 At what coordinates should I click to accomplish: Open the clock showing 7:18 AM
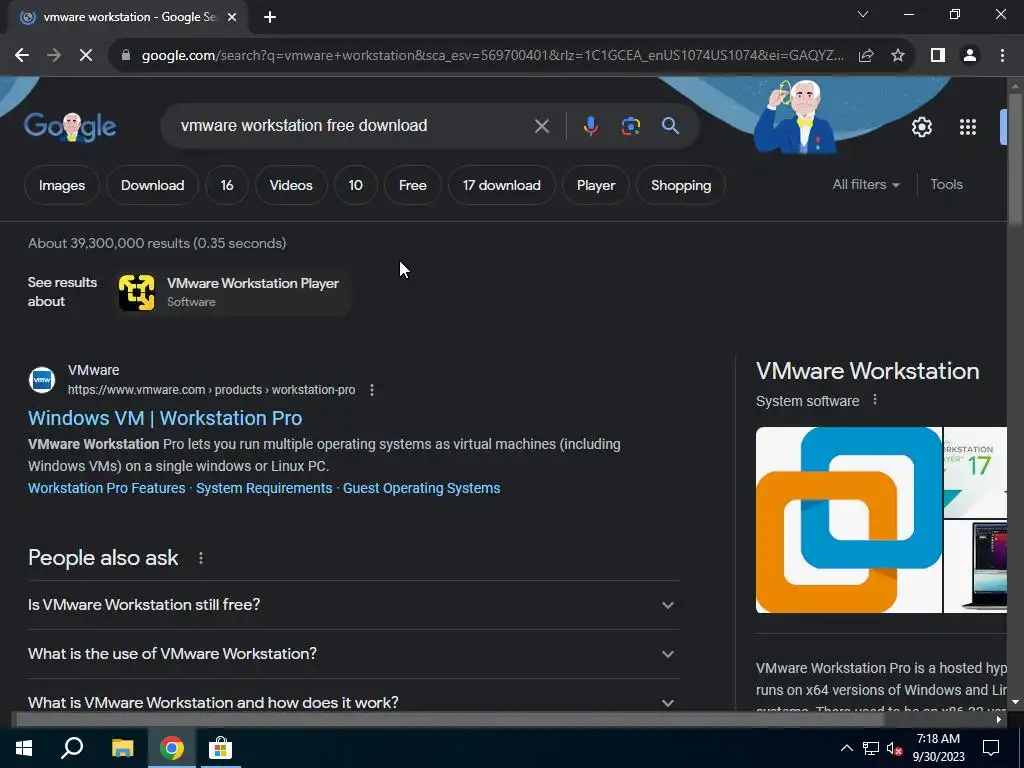tap(938, 748)
